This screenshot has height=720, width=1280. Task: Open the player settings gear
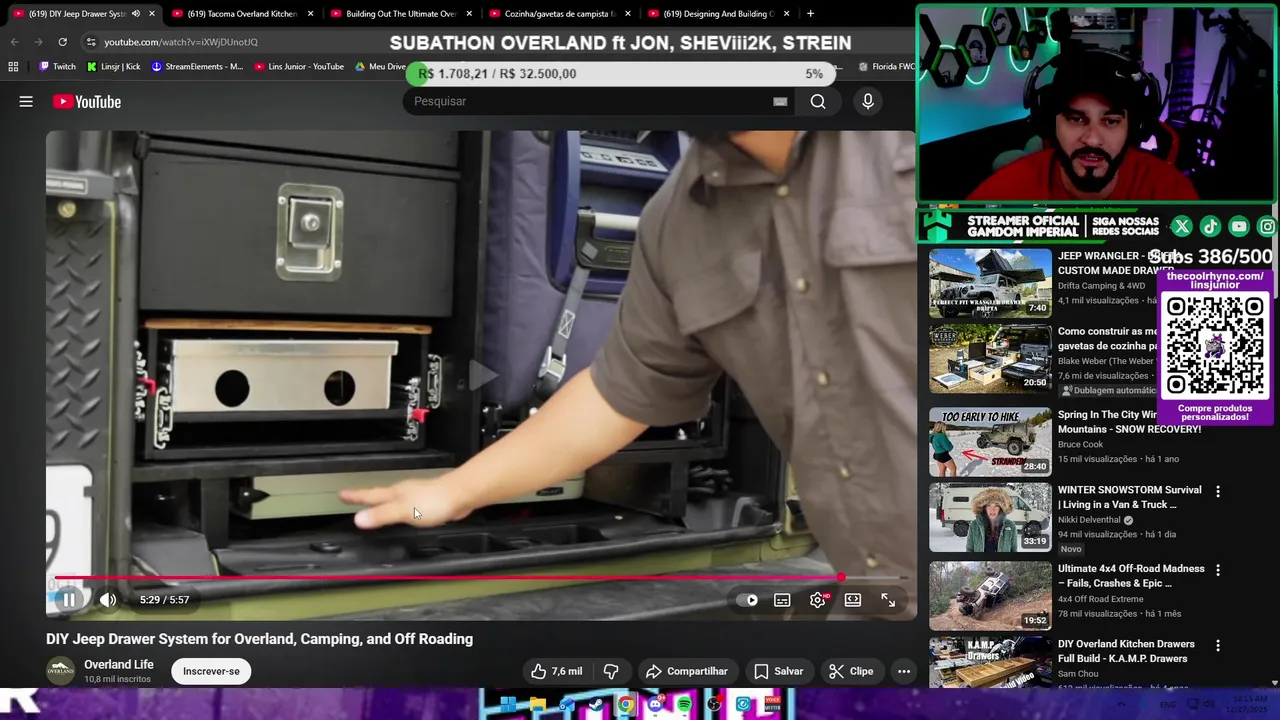pyautogui.click(x=818, y=600)
